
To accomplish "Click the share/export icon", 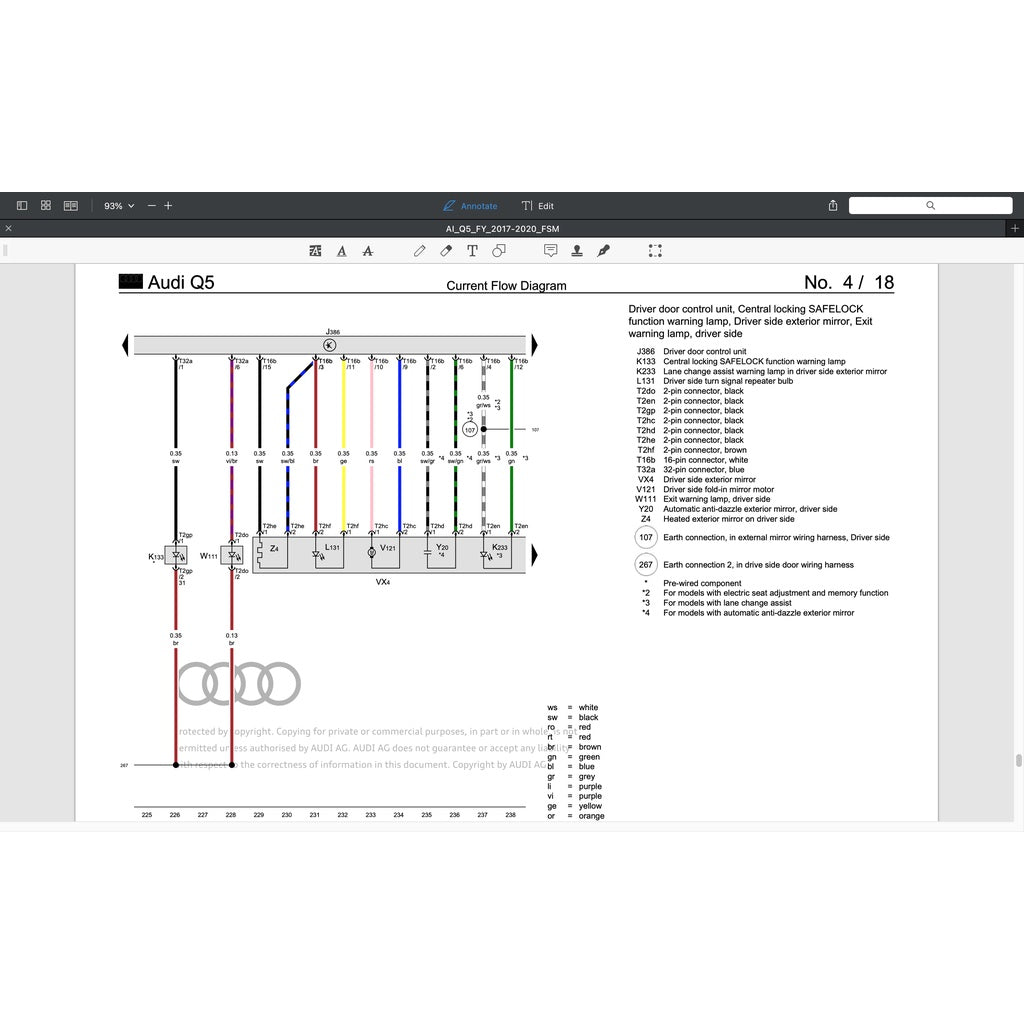I will [833, 205].
